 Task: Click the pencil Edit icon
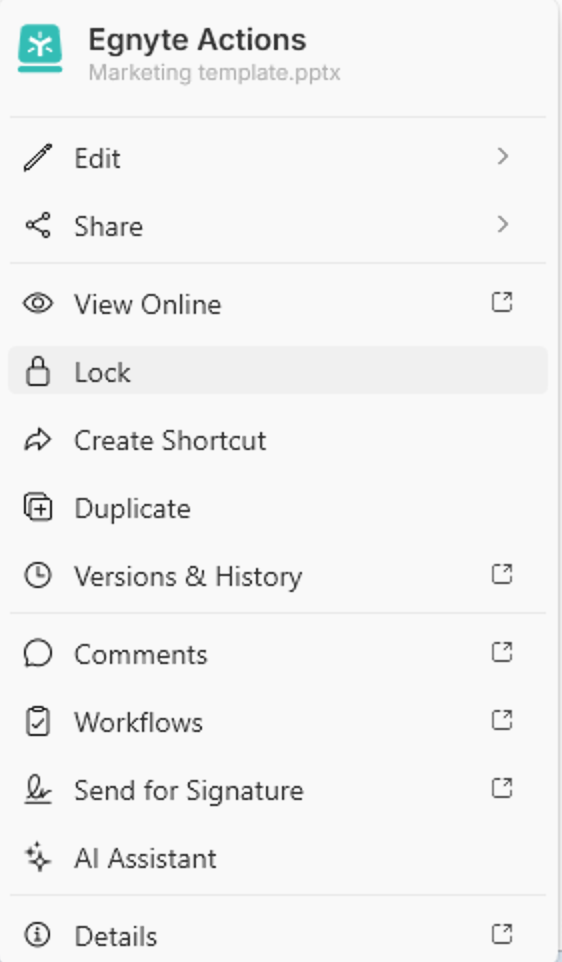coord(38,158)
